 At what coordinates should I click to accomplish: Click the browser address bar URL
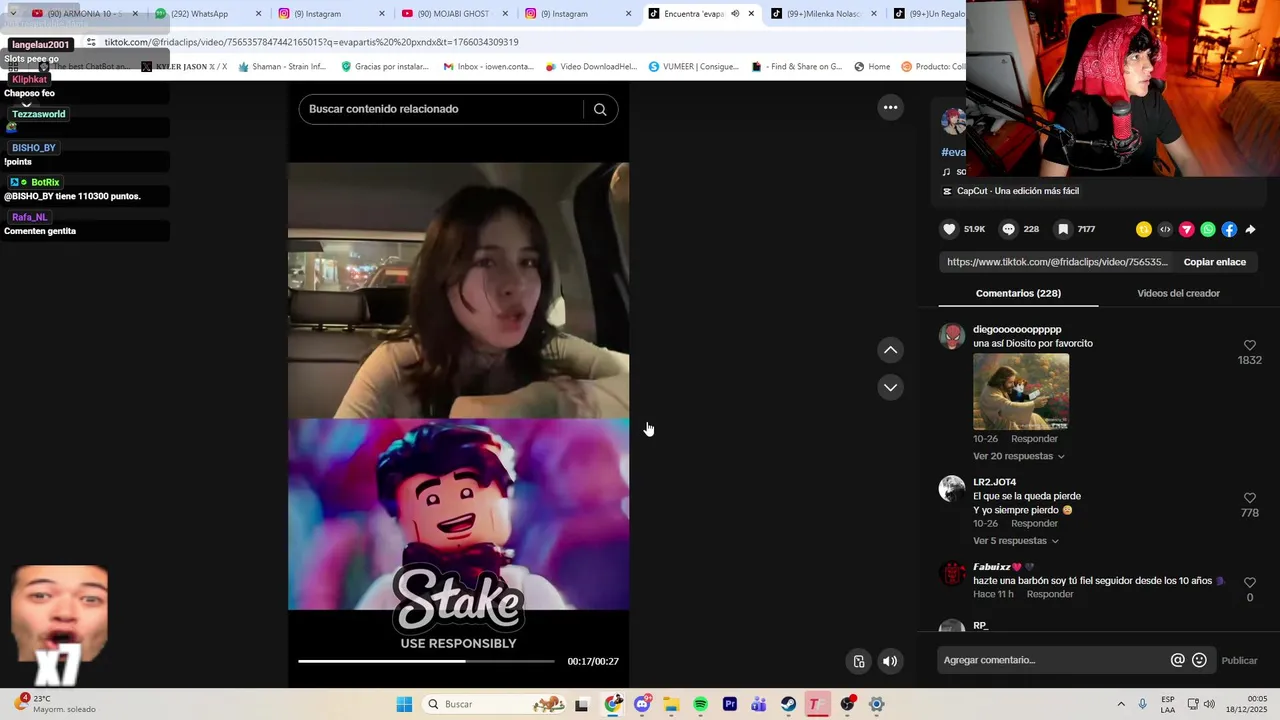coord(311,42)
